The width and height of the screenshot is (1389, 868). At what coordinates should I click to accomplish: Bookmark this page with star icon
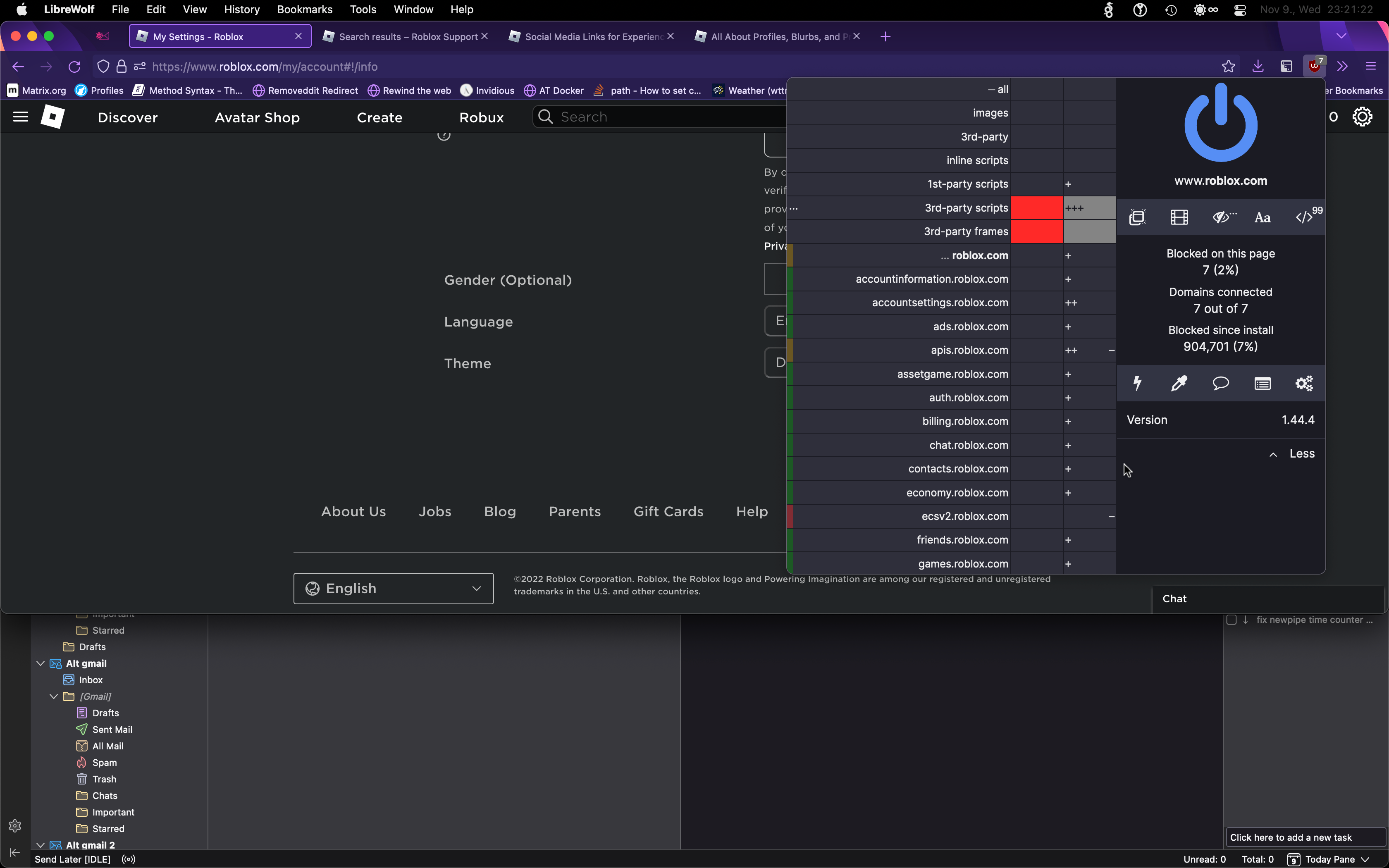coord(1228,67)
